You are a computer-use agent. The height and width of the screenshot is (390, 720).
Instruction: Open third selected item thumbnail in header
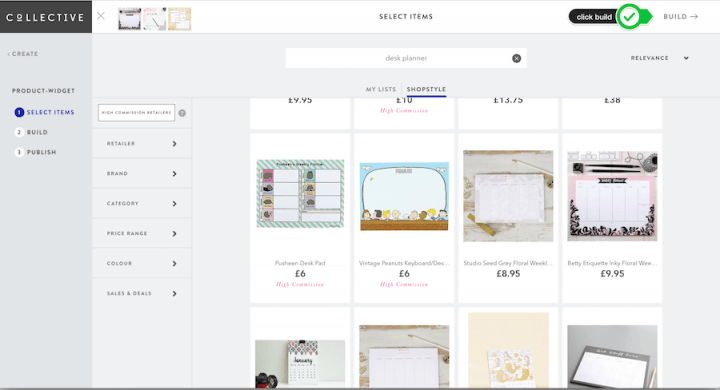tap(180, 19)
